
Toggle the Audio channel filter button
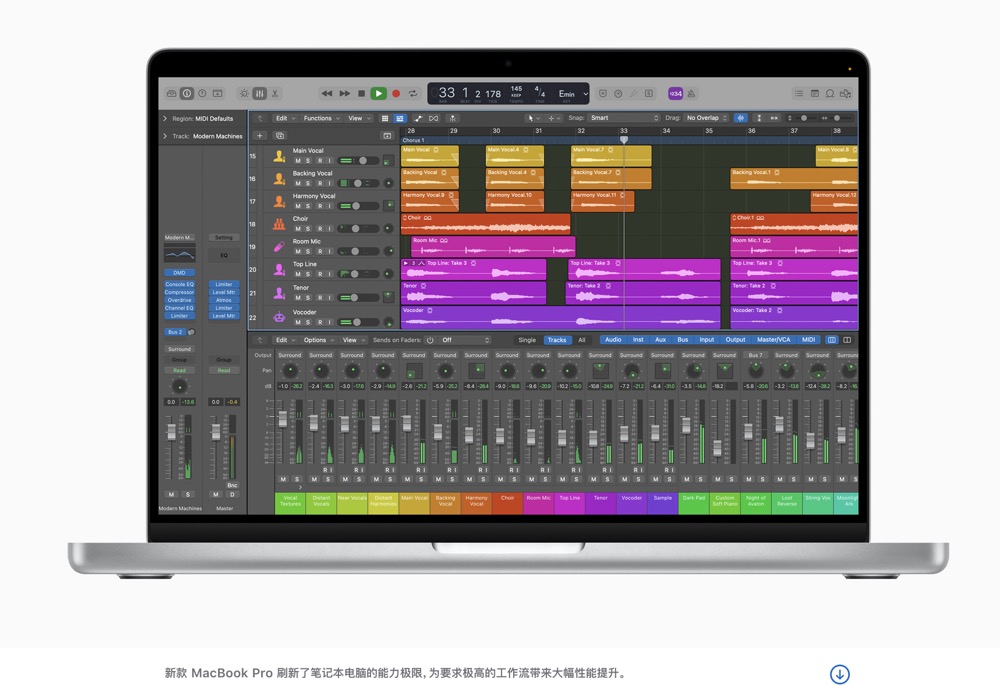[613, 340]
